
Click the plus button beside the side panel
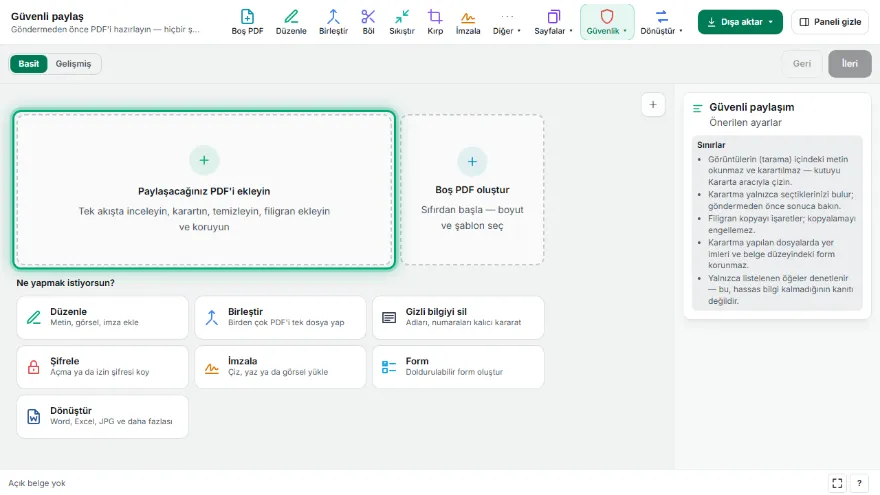click(653, 104)
